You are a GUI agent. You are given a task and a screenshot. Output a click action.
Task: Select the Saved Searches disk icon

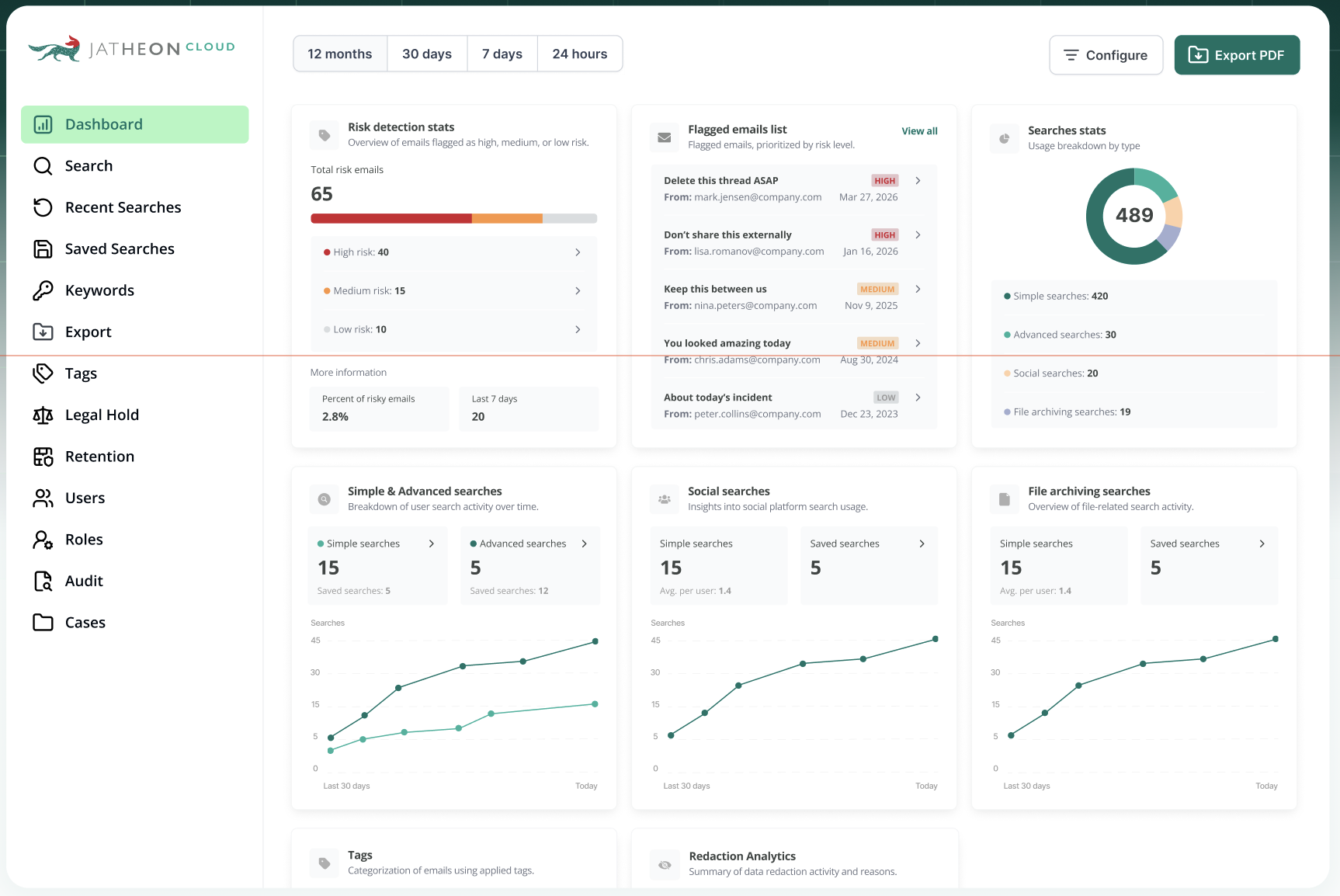tap(43, 248)
